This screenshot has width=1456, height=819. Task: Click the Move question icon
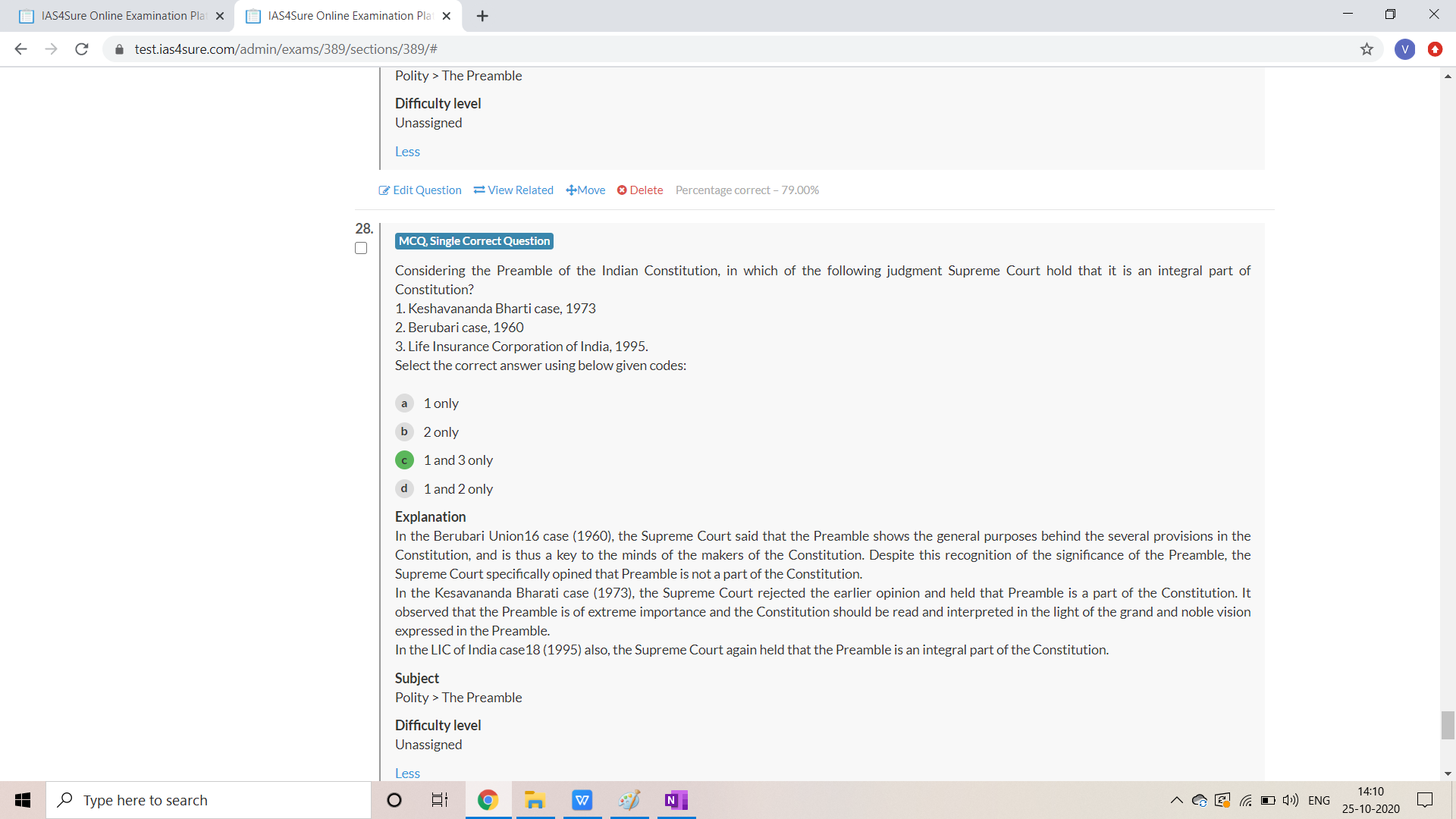pos(571,190)
